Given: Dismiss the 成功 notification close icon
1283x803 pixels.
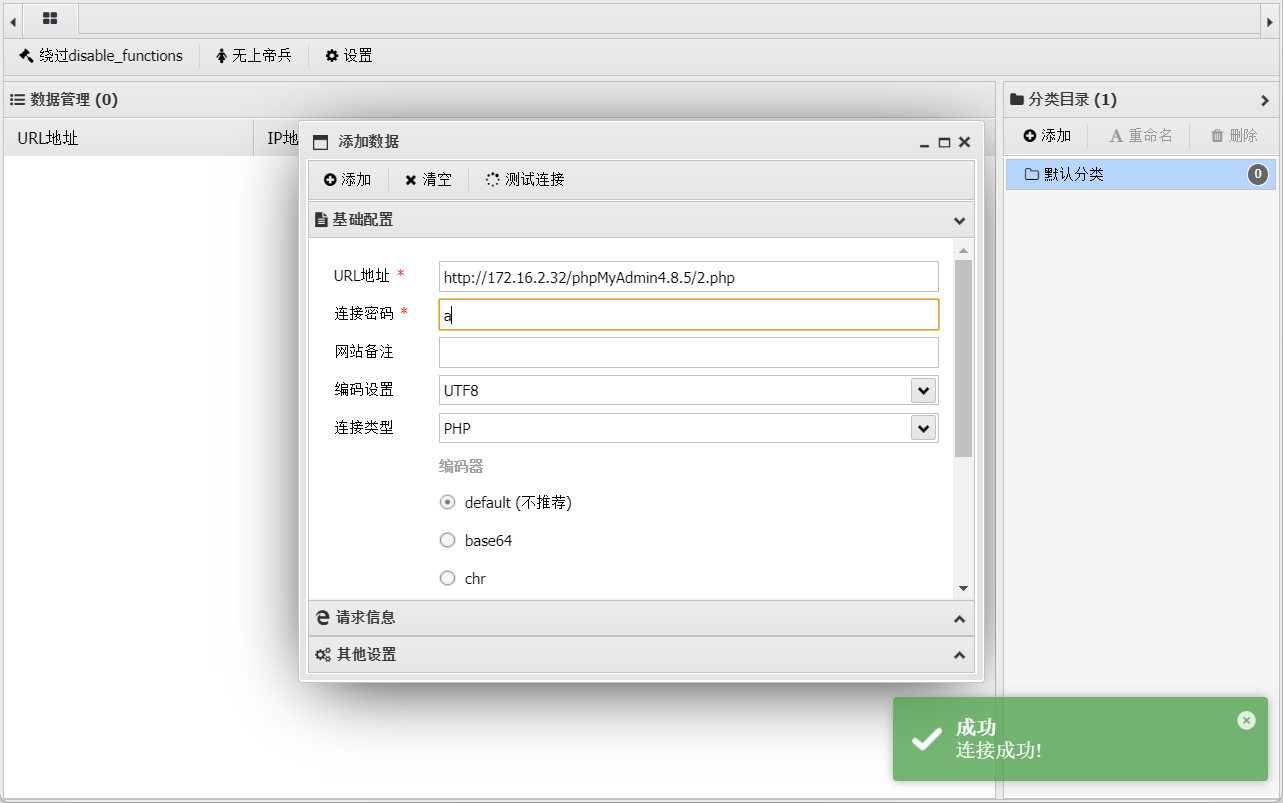Looking at the screenshot, I should click(1246, 720).
